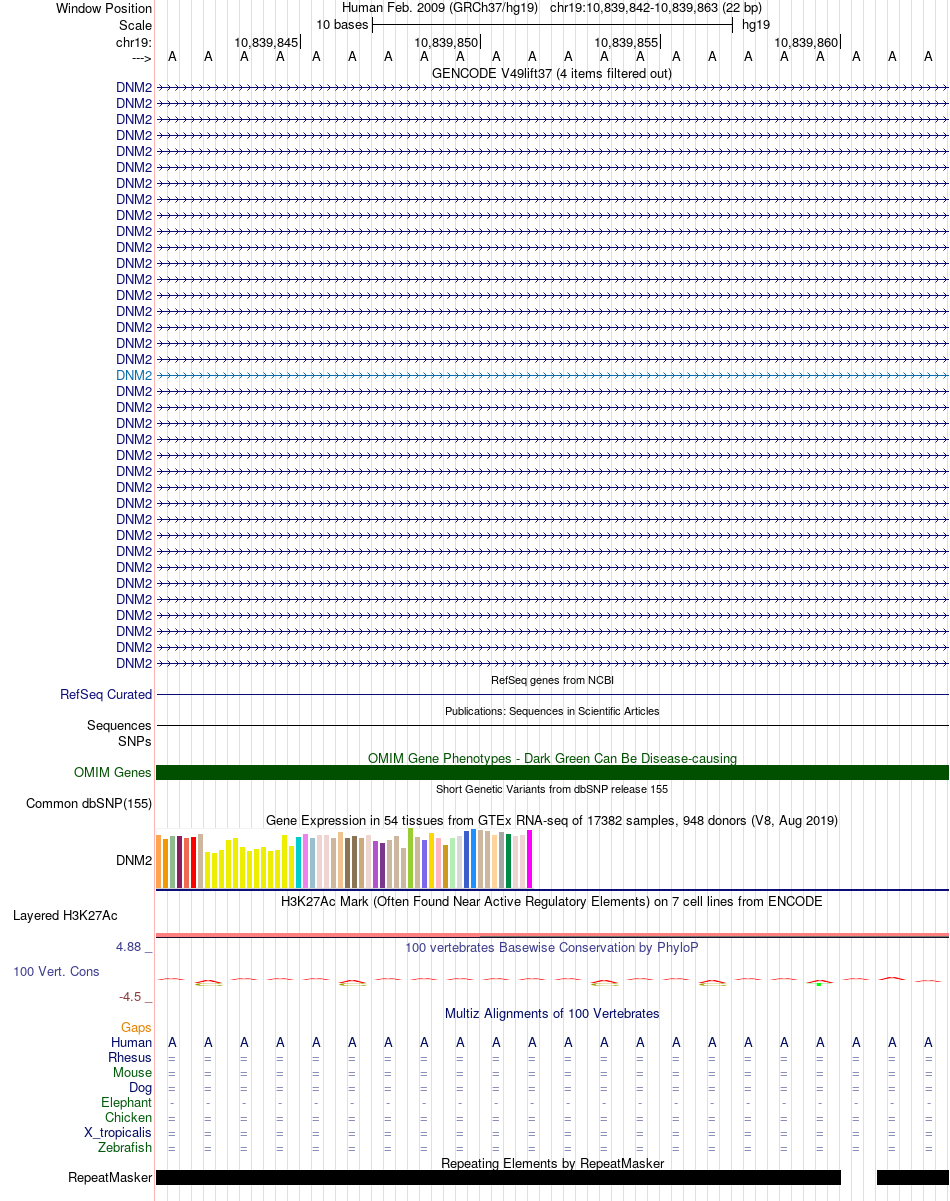Click the OMIM Gene Phenotypes track title
The height and width of the screenshot is (1201, 950).
[x=552, y=758]
